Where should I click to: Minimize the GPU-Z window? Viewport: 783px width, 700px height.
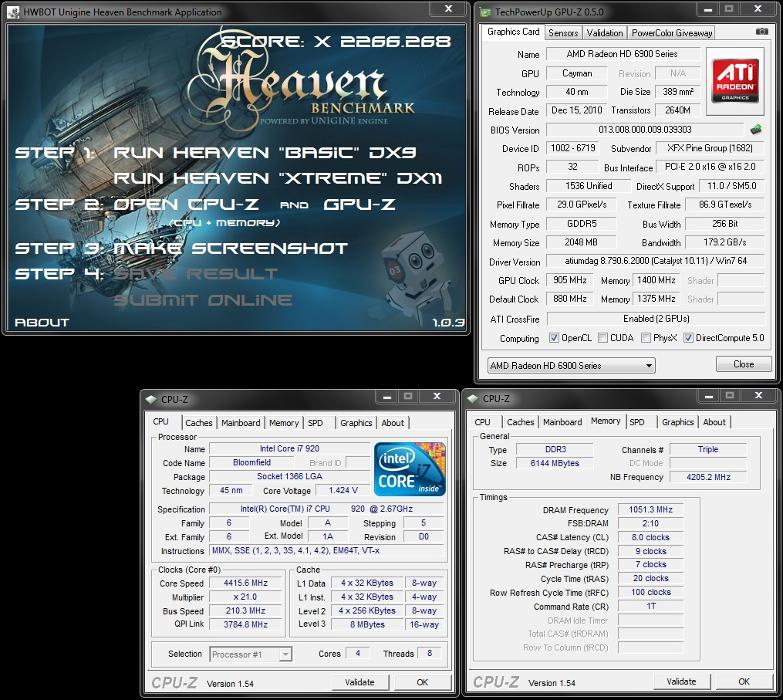point(708,9)
